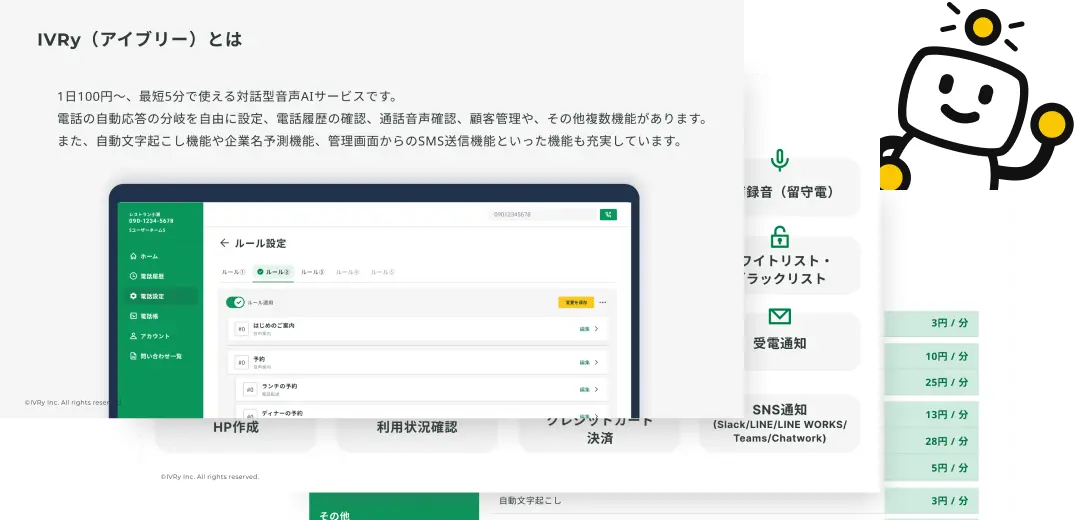The width and height of the screenshot is (1076, 520).
Task: Open the three-dot menu next to 変更を保存
Action: point(603,303)
